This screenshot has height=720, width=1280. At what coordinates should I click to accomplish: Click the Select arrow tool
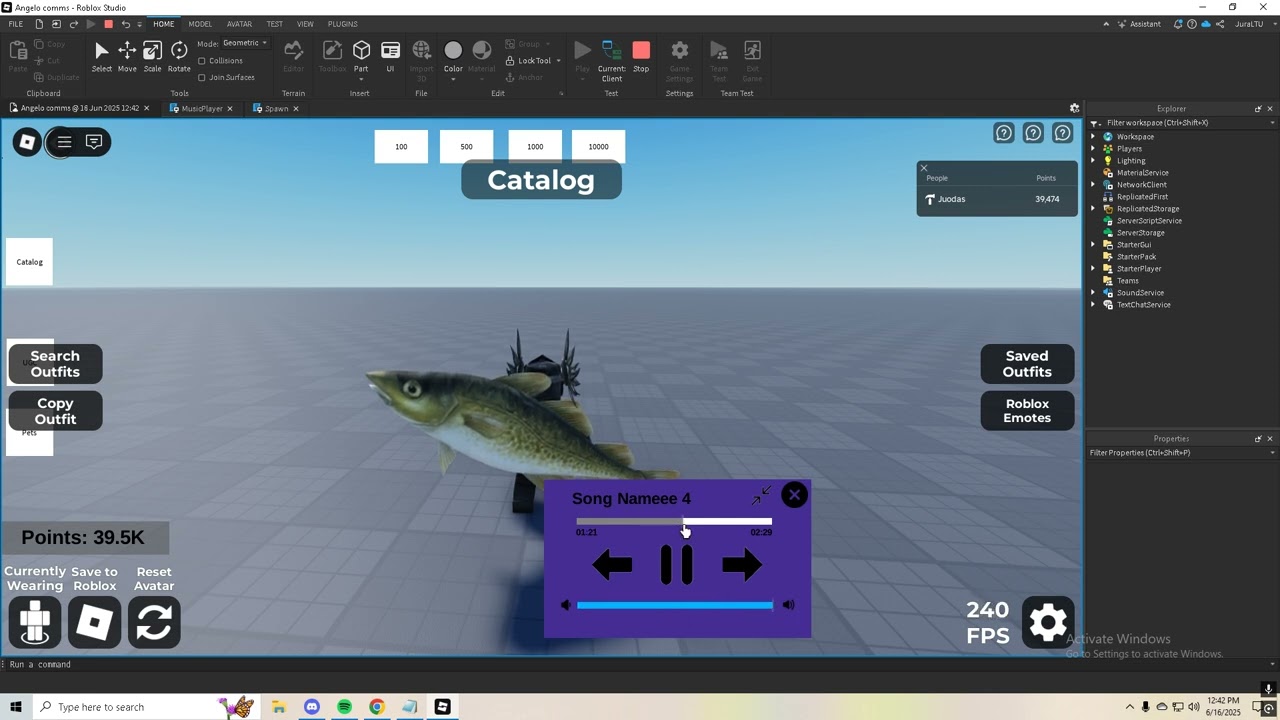(x=102, y=56)
